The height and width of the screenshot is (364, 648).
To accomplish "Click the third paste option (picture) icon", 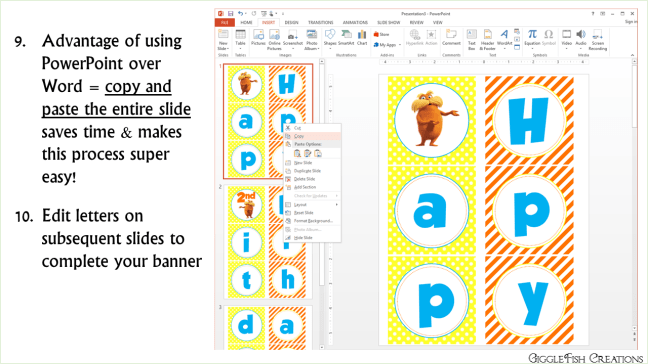I will pos(318,154).
